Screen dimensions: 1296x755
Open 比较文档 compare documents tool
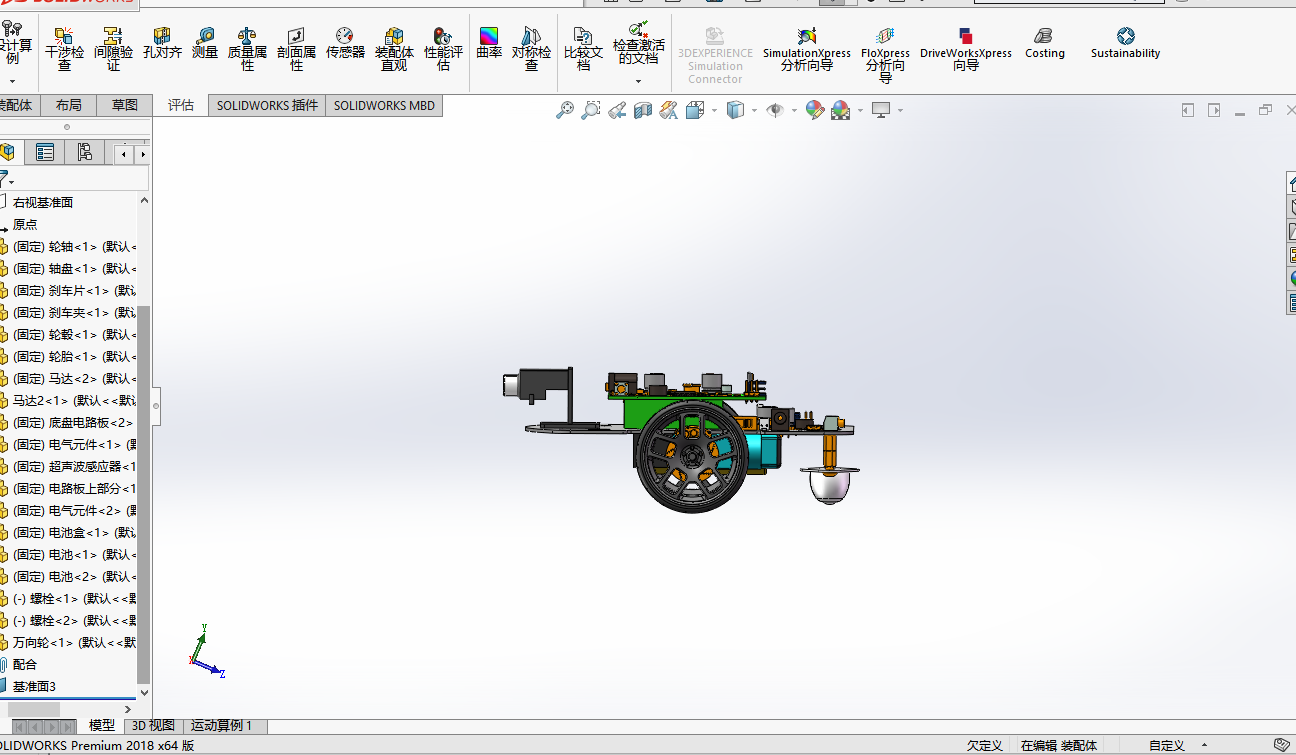tap(583, 50)
